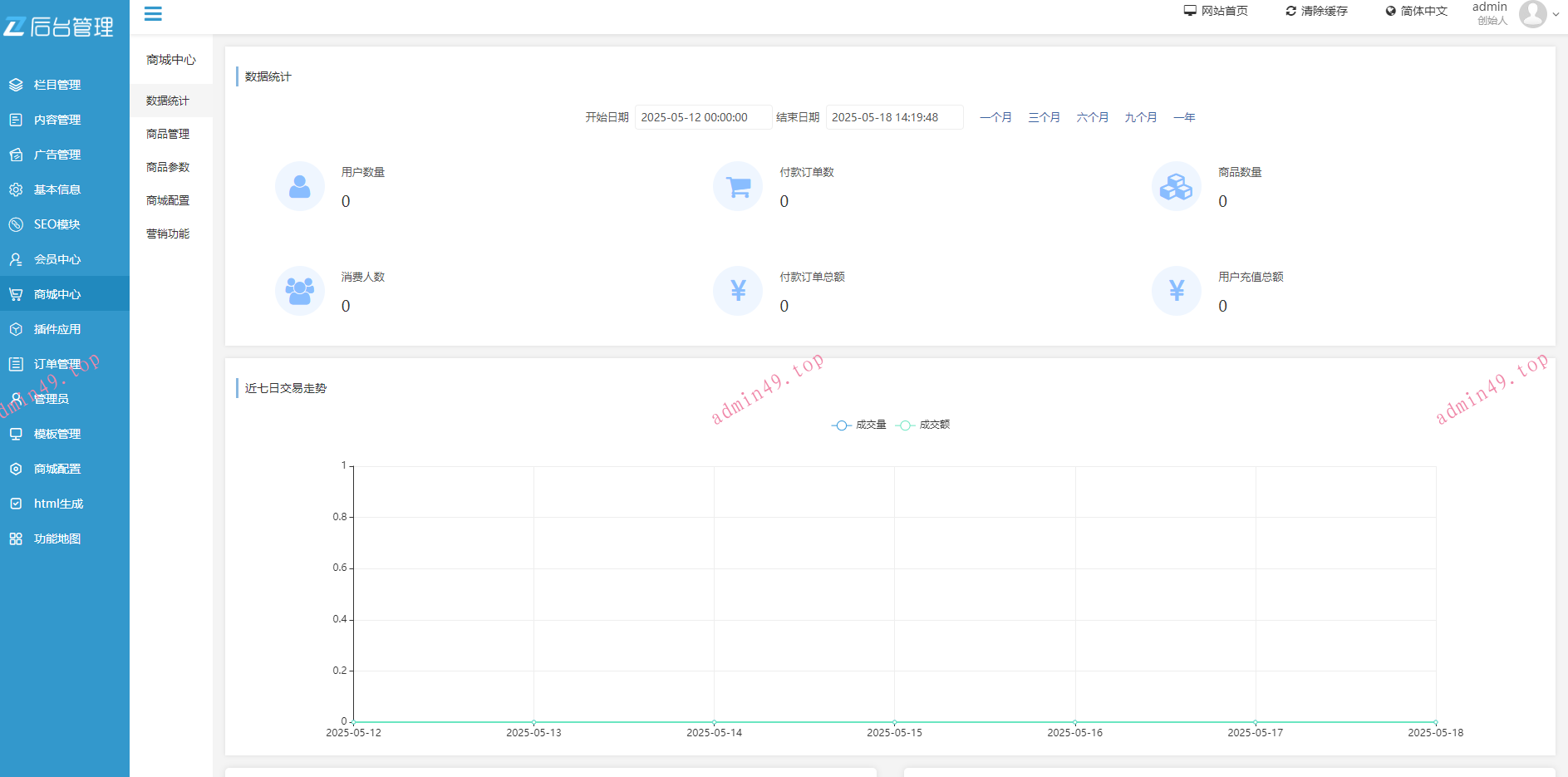Click the 付款订单数 shopping cart icon
Viewport: 1568px width, 777px height.
pyautogui.click(x=737, y=187)
